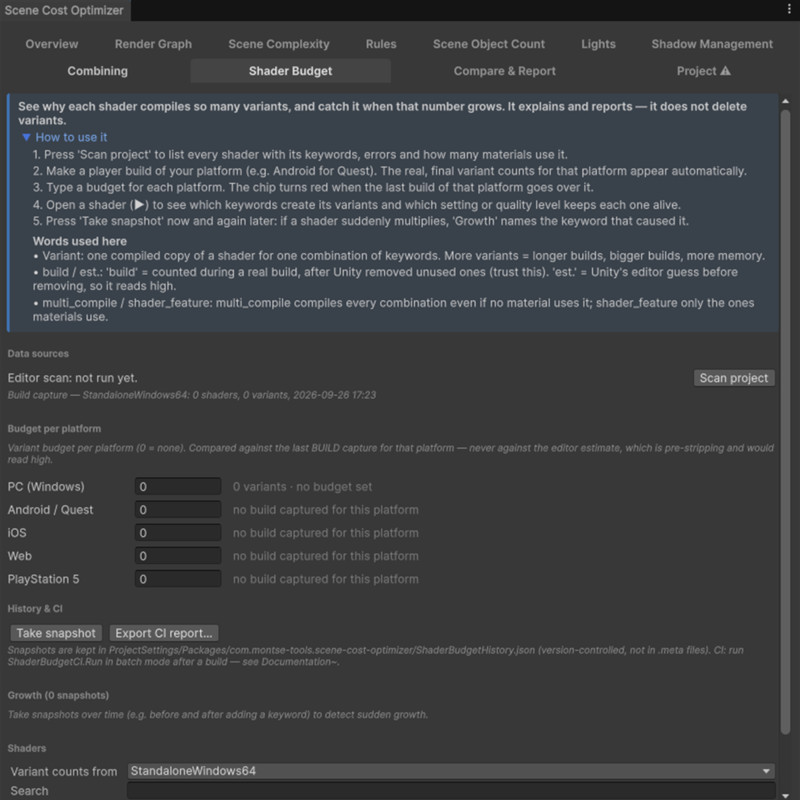Click the Take snapshot button
This screenshot has height=800, width=800.
(x=56, y=633)
